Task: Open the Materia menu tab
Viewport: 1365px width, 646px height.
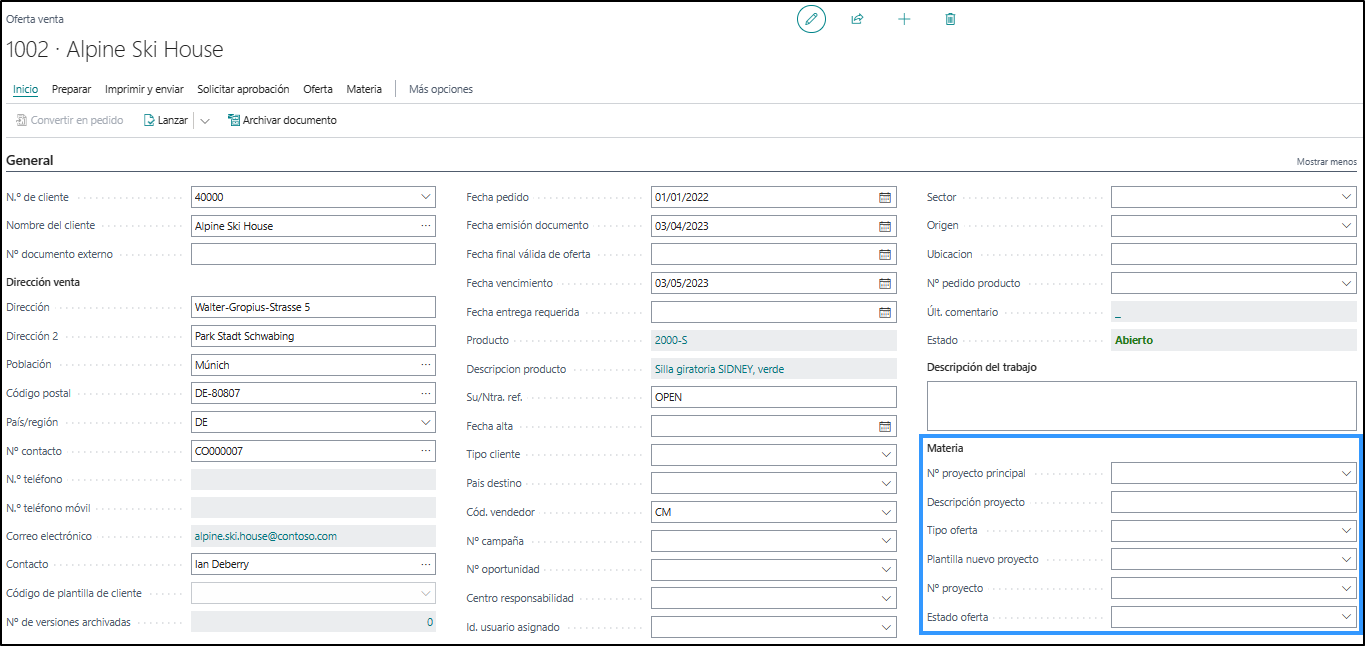Action: coord(364,89)
